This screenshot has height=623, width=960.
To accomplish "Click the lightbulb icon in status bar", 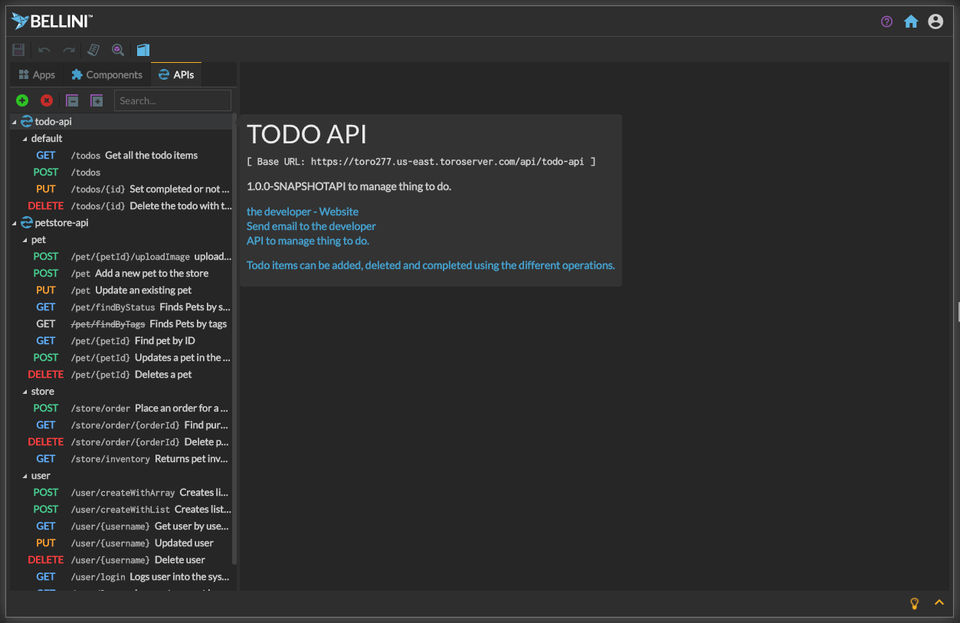I will [x=913, y=603].
